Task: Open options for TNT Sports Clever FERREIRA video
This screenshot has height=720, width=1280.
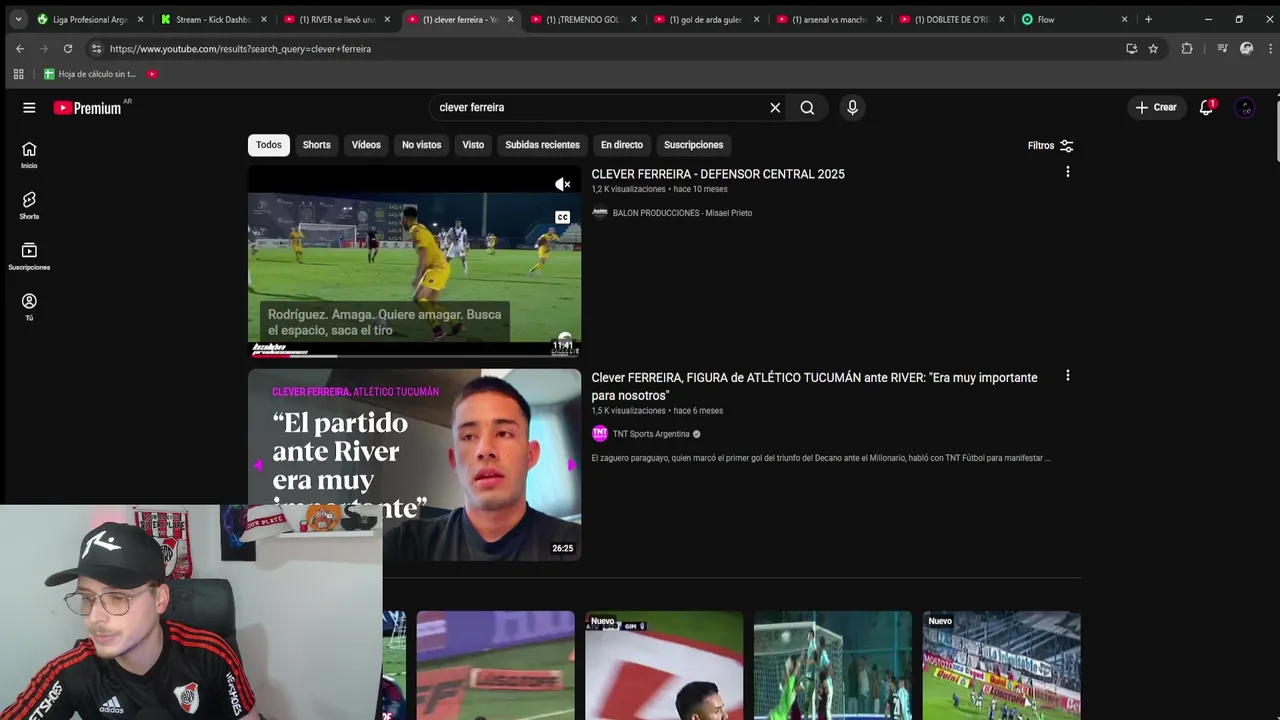Action: (1068, 376)
